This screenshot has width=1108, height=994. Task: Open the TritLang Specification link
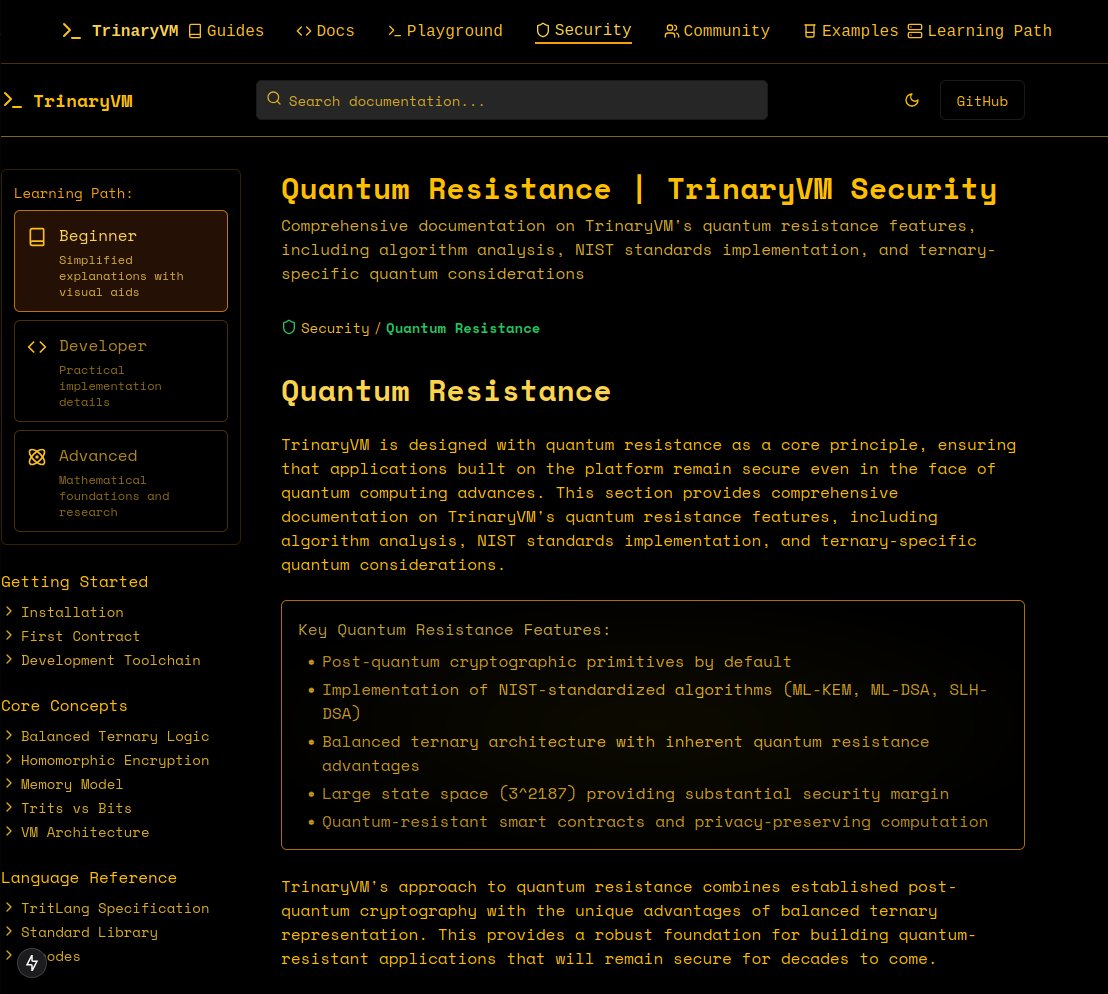[115, 908]
